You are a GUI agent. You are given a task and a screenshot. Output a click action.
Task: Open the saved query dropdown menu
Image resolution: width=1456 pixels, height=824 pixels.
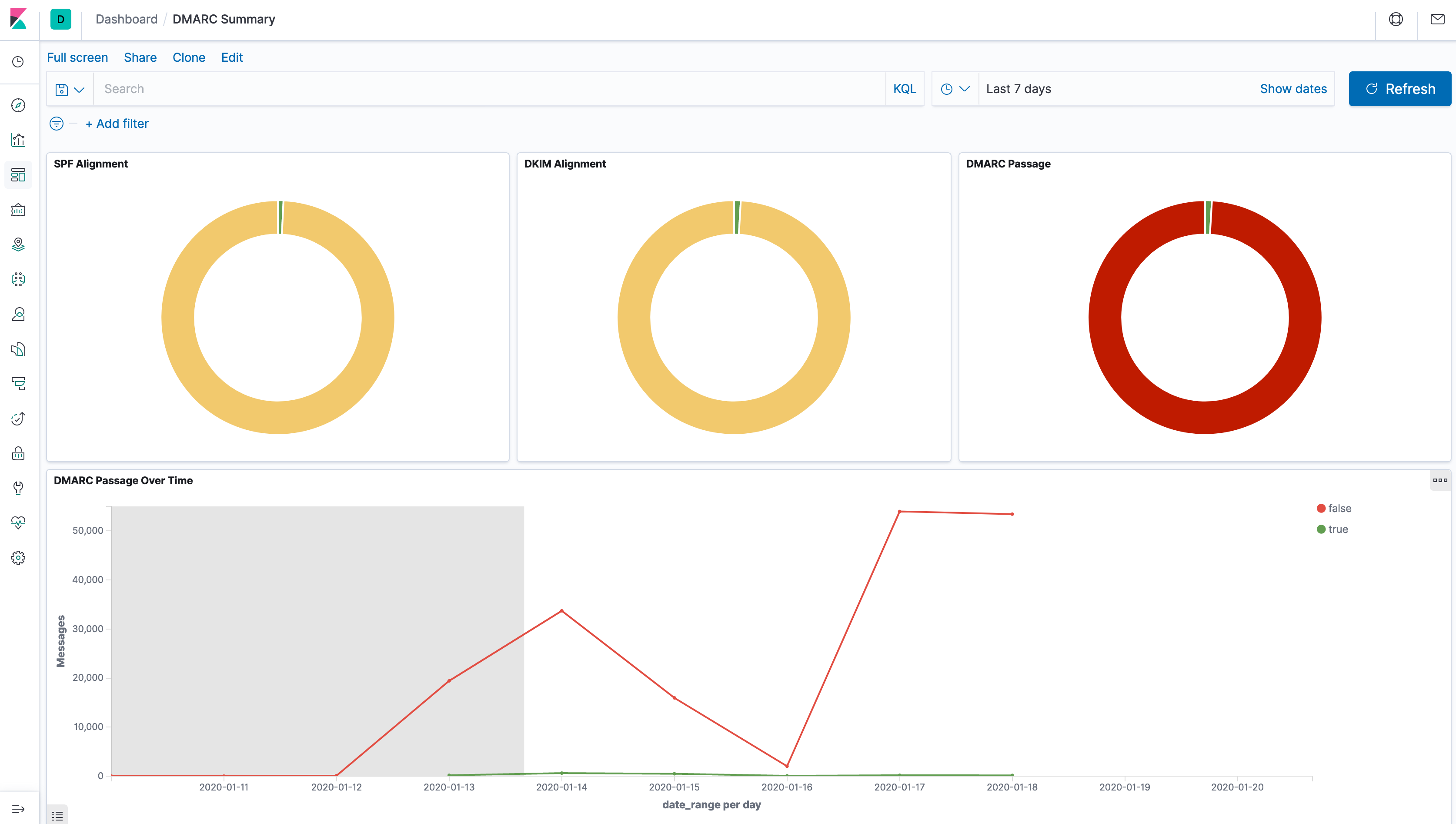pos(70,90)
